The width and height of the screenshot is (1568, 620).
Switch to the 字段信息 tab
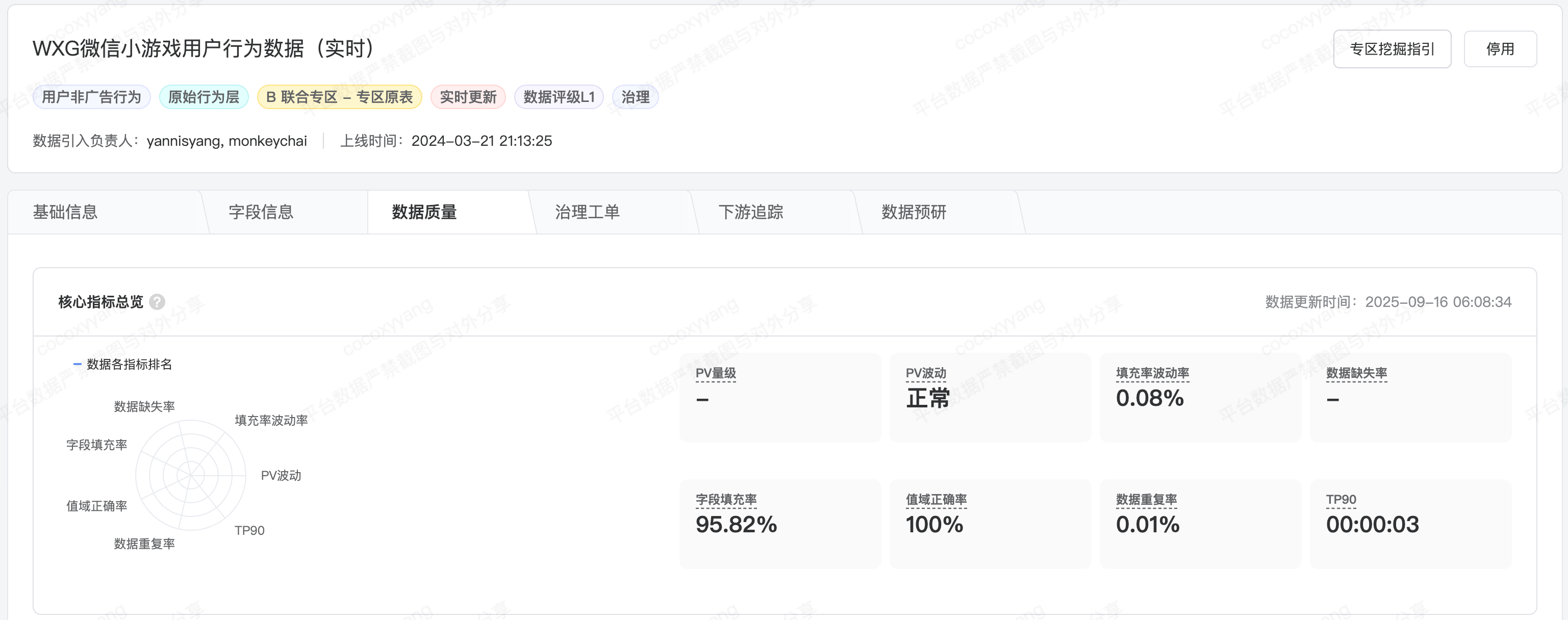(261, 212)
